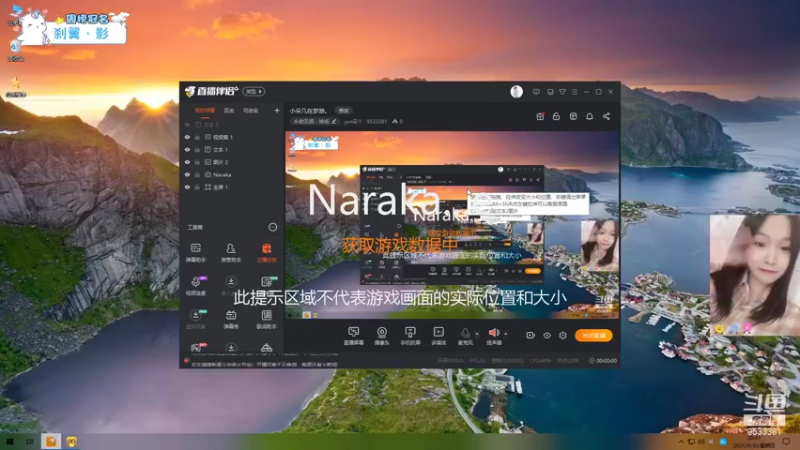Open the 歌词助手 tool icon

[266, 318]
